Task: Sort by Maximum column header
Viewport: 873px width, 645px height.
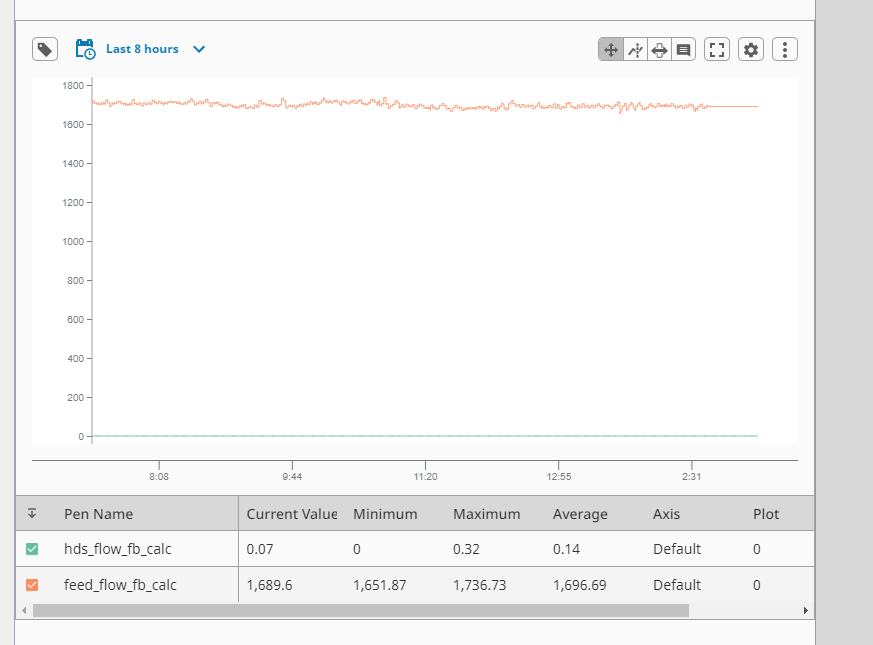Action: tap(487, 514)
